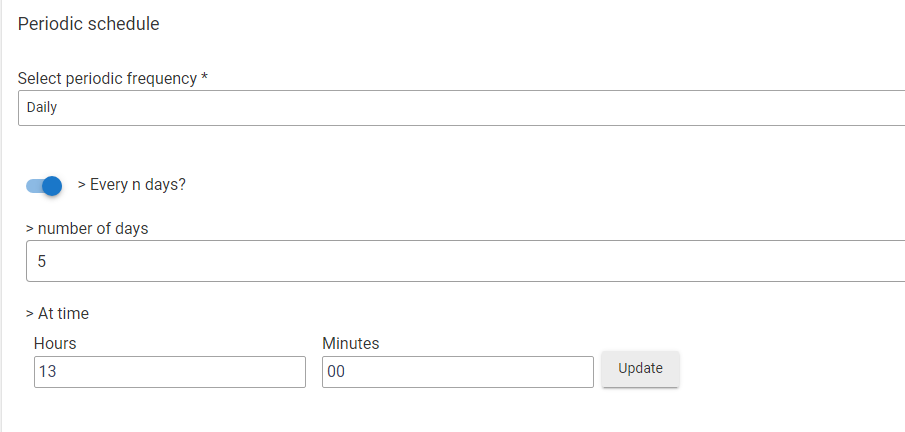Click the "> Every n days?" label text
Image resolution: width=905 pixels, height=432 pixels.
pyautogui.click(x=132, y=185)
